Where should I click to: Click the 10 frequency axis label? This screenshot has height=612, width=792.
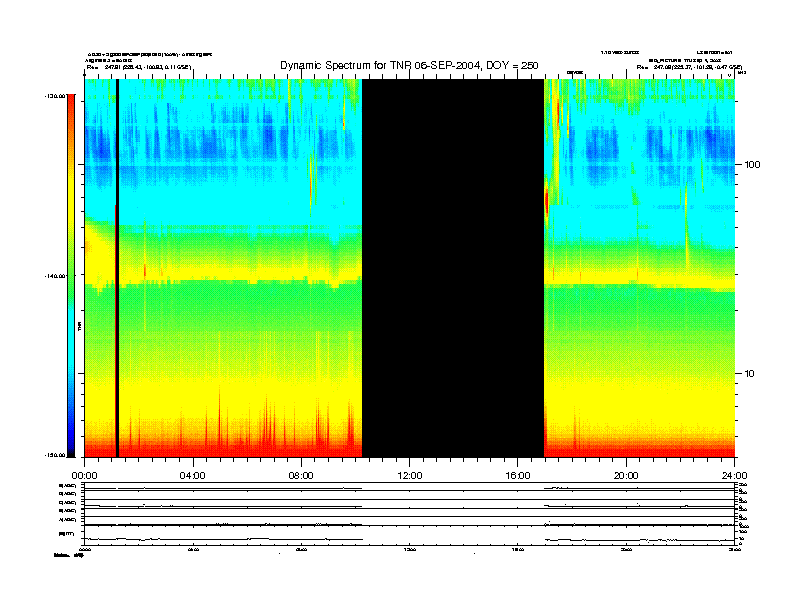750,374
